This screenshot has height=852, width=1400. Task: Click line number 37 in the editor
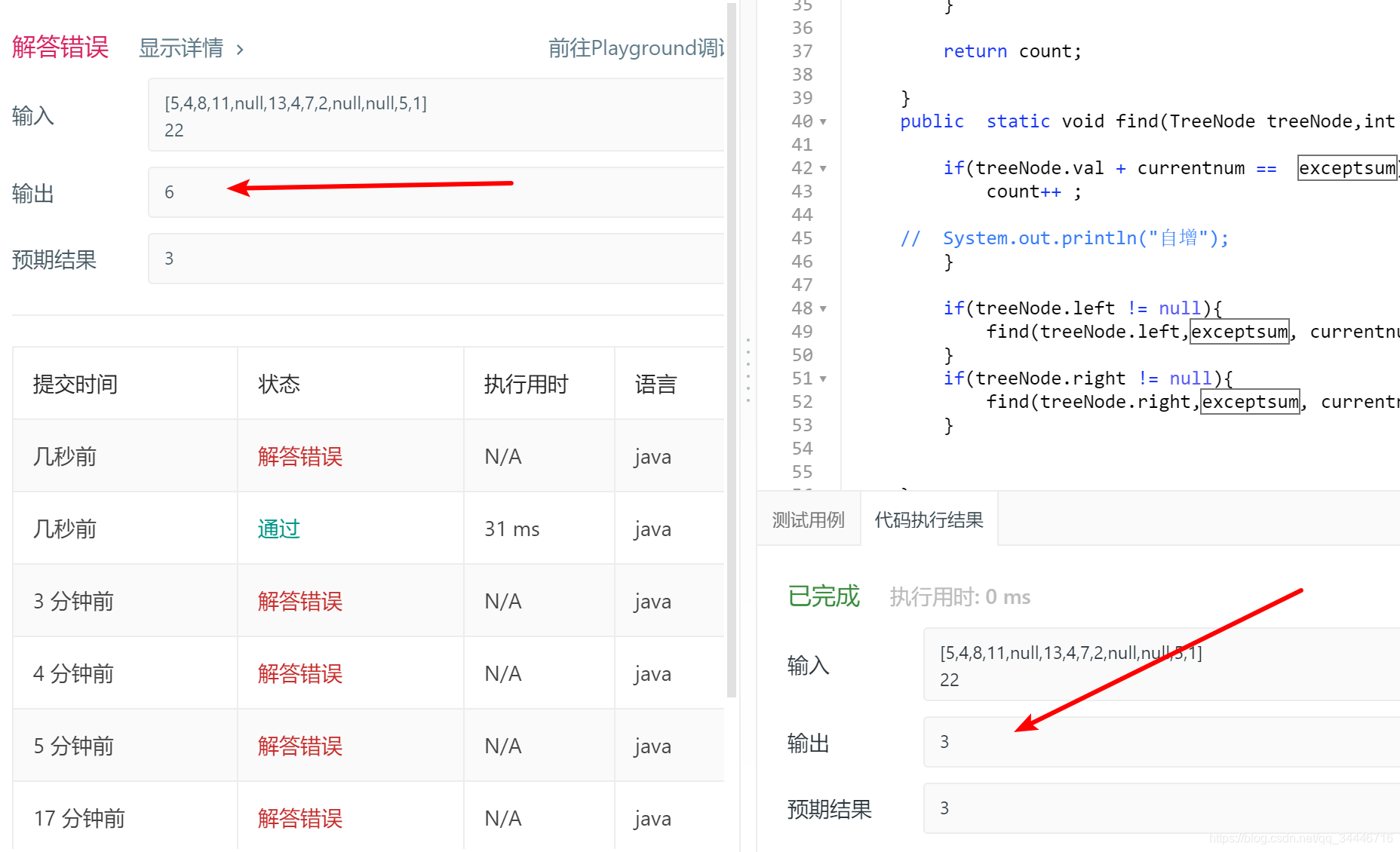pyautogui.click(x=802, y=51)
